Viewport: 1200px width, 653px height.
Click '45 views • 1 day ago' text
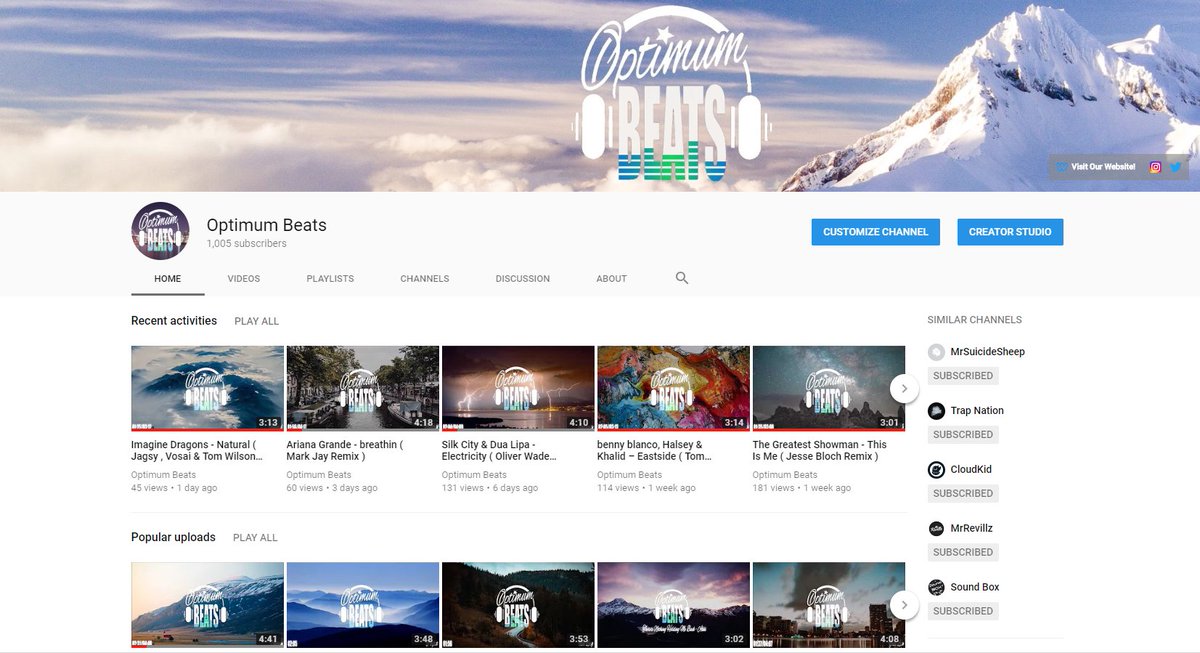coord(174,488)
